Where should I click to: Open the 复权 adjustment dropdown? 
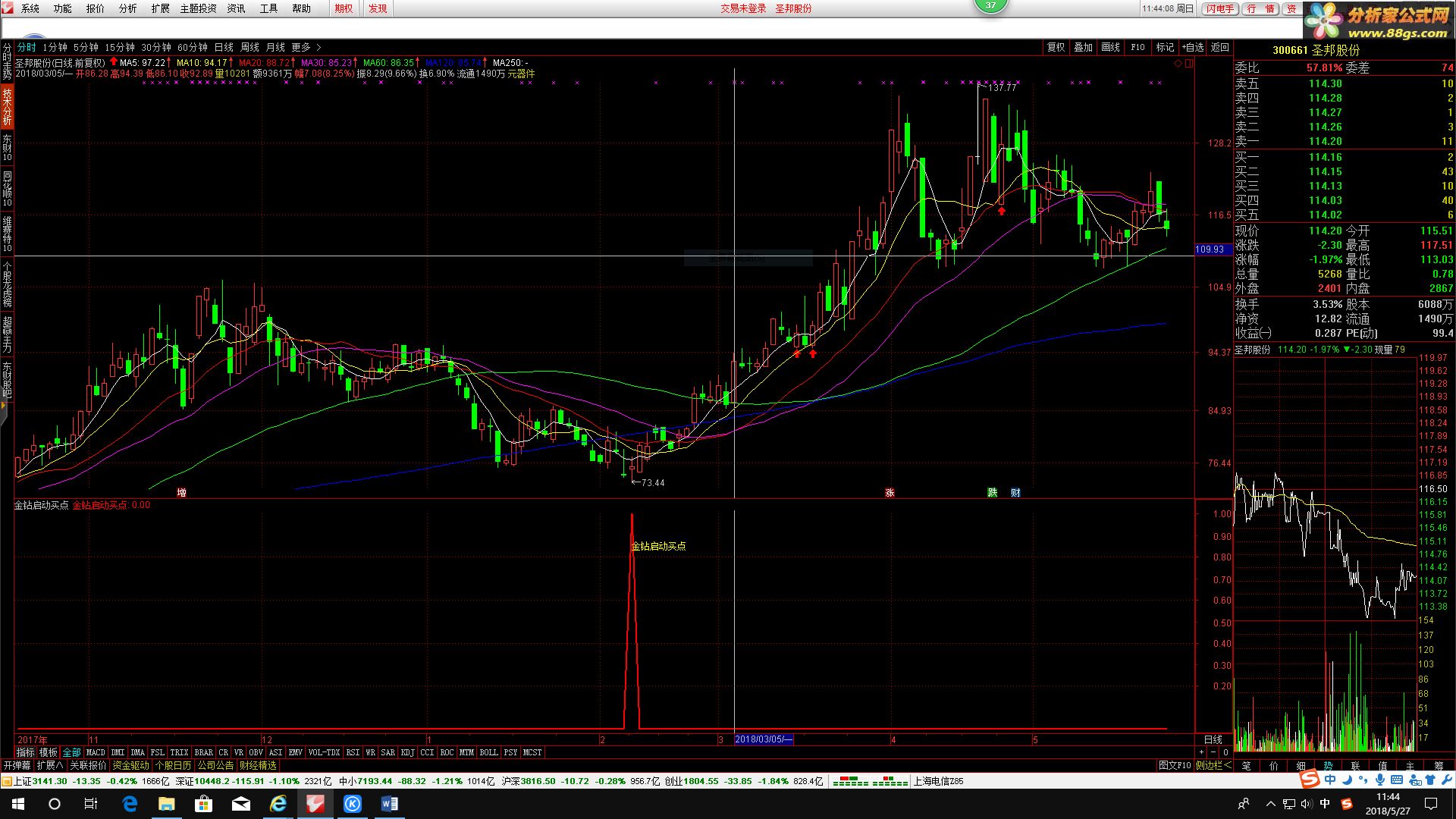(1056, 47)
